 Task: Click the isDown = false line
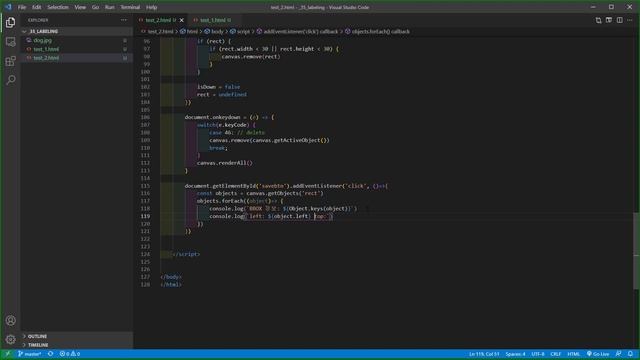[219, 87]
